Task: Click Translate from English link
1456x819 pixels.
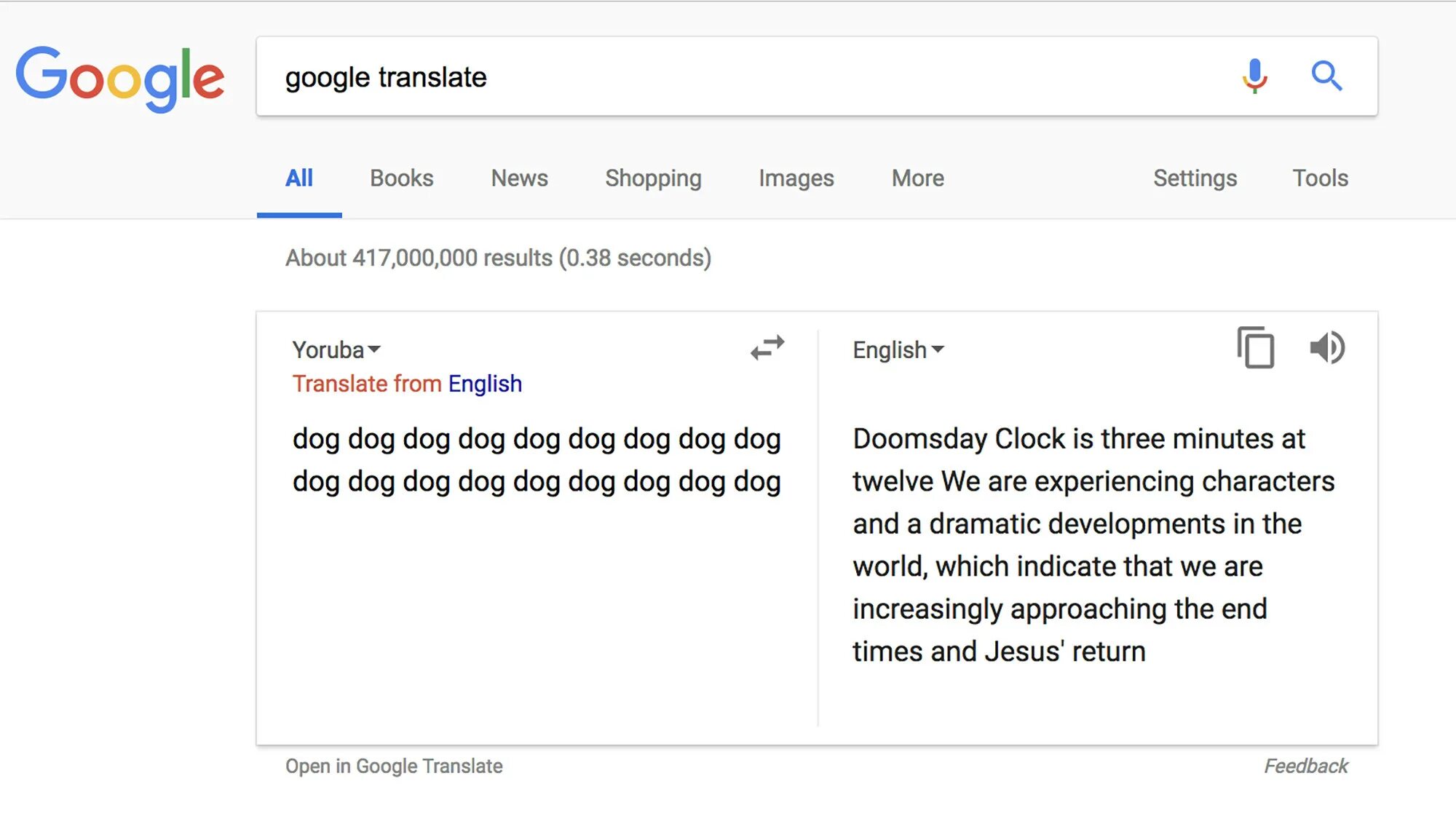Action: (x=408, y=383)
